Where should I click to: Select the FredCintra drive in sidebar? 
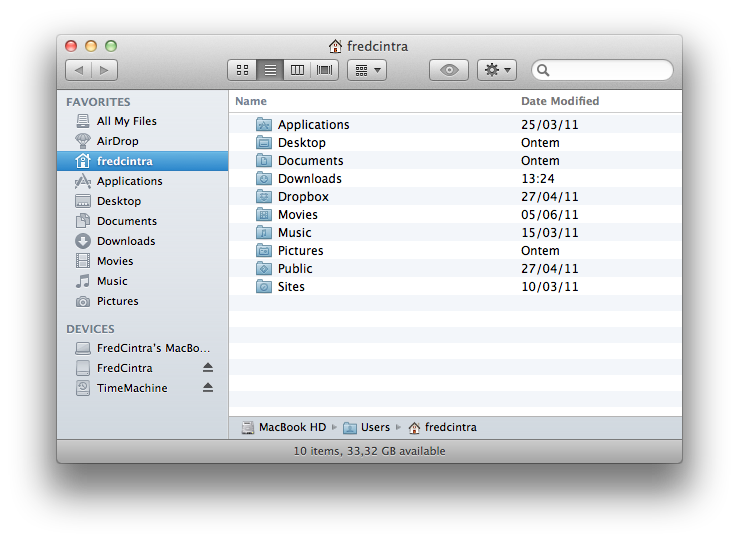click(x=142, y=368)
